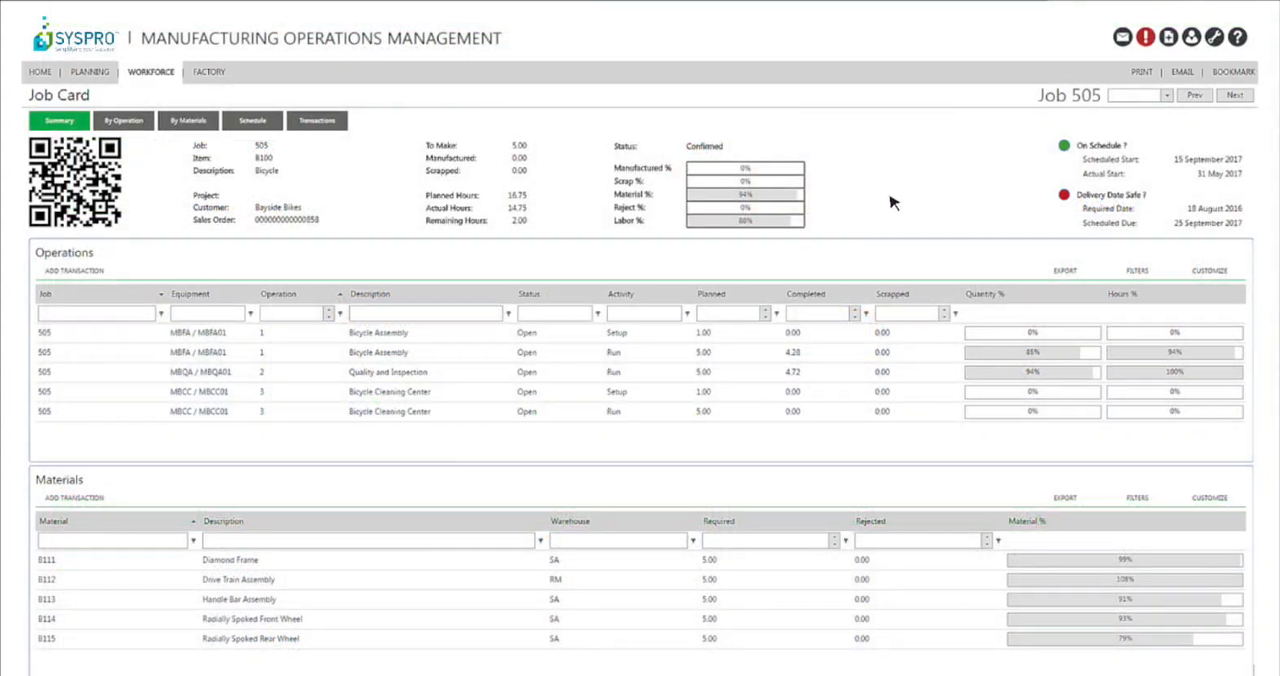Screen dimensions: 1280x676
Task: Click the filter funnel for Warehouse column
Action: 693,541
